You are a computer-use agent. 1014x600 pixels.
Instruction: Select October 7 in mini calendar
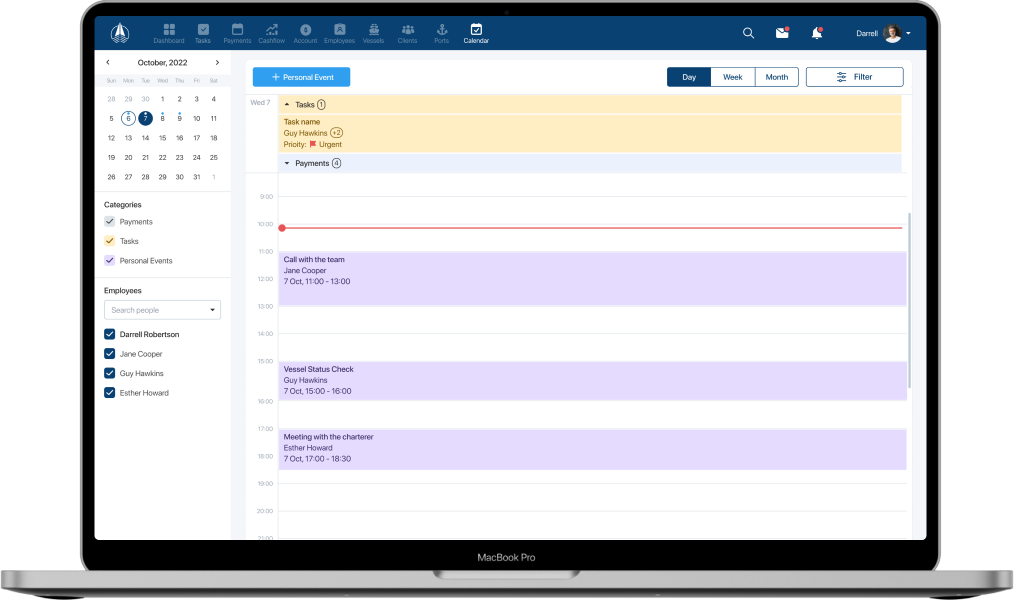(146, 118)
